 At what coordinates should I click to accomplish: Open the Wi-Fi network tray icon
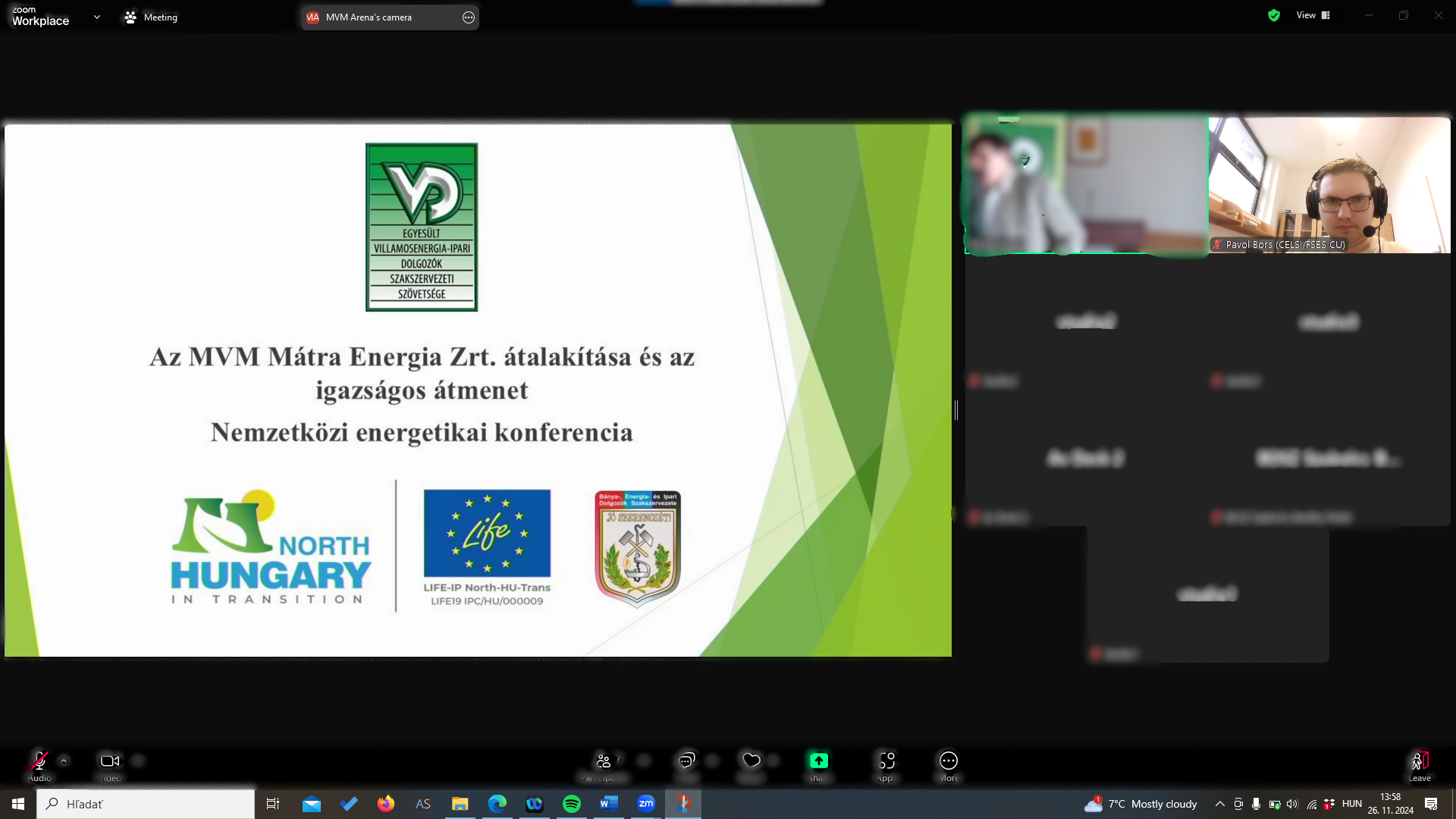pyautogui.click(x=1311, y=804)
